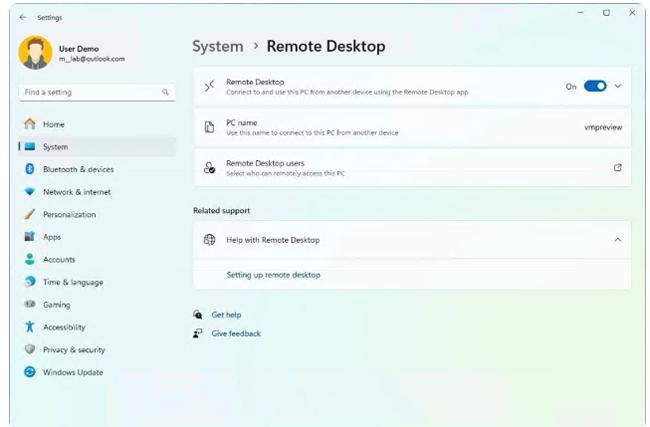Click the Find a setting search box

tap(88, 92)
